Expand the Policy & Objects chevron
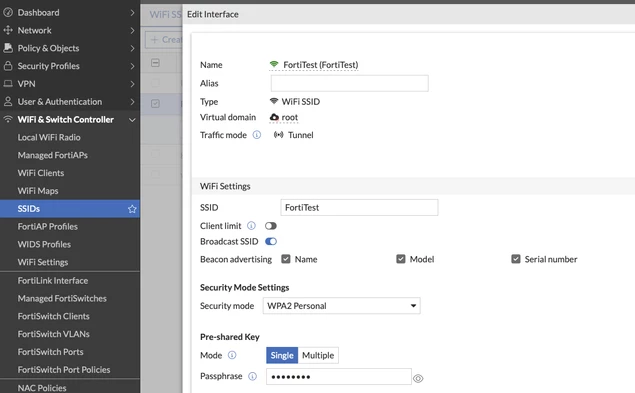Screen dimensions: 635x393 (x=132, y=48)
